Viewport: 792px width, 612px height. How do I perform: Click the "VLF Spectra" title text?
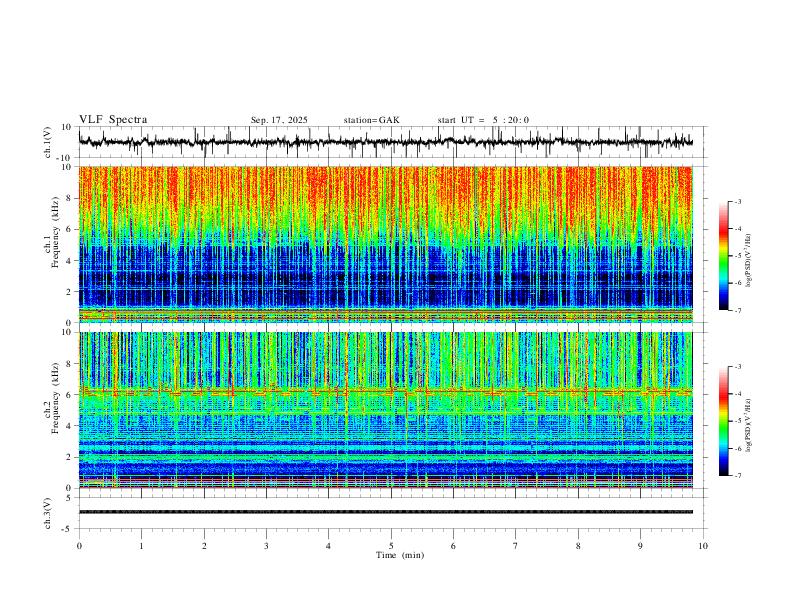tap(113, 120)
